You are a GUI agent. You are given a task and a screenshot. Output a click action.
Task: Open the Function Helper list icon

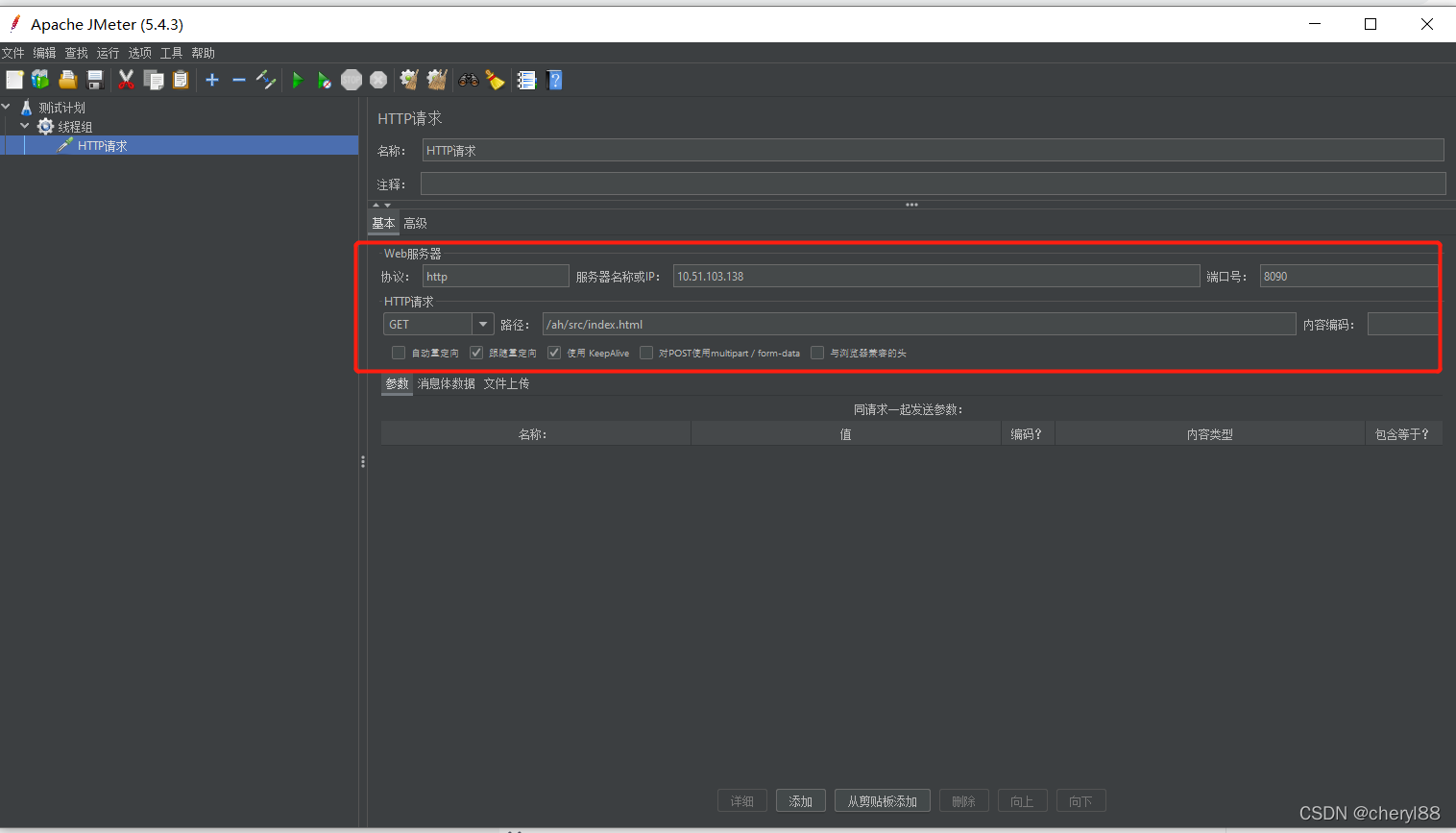tap(526, 80)
